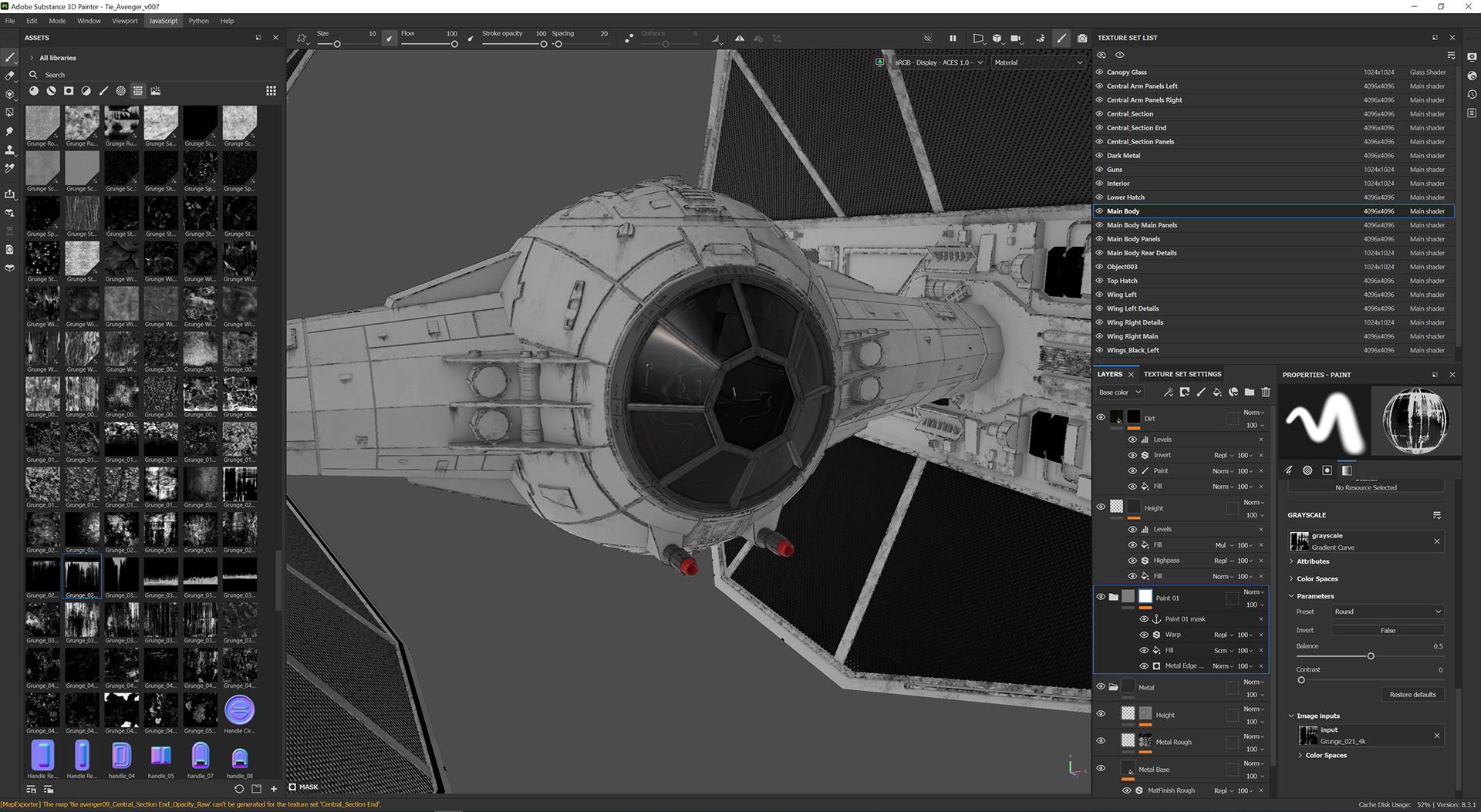
Task: Switch to Texture Set Settings tab
Action: click(1182, 374)
